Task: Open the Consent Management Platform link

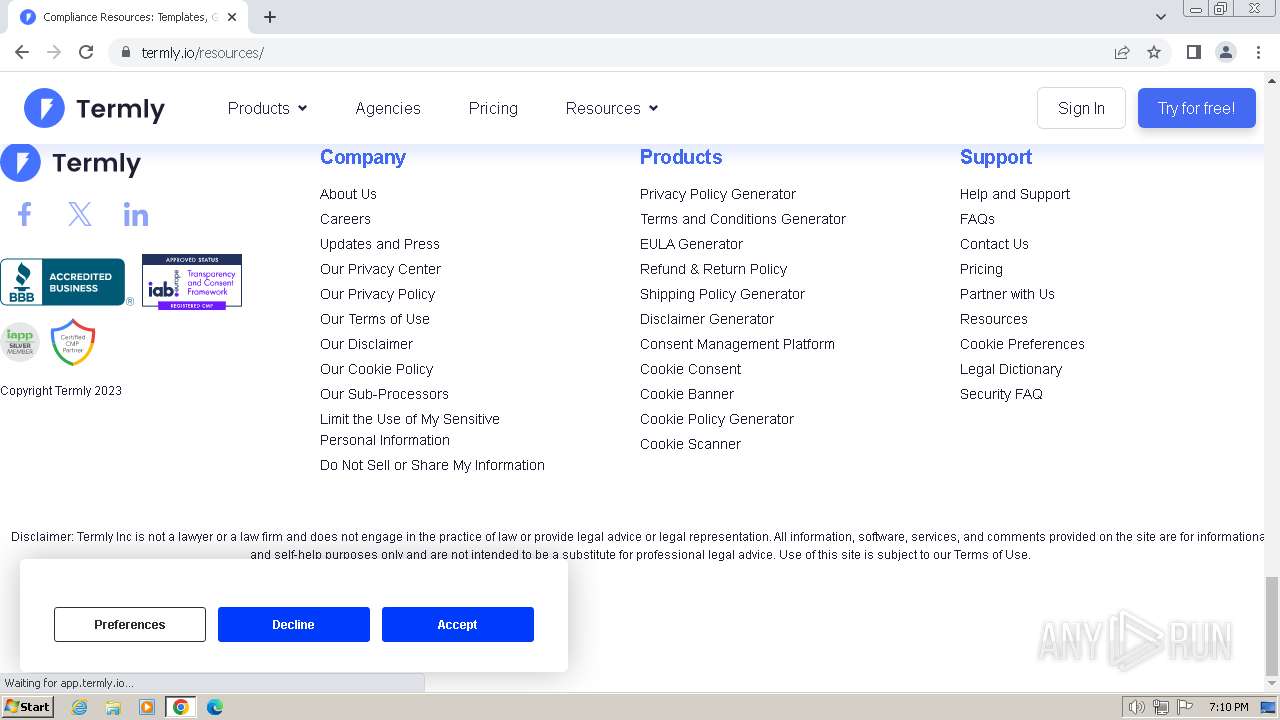Action: pos(737,344)
